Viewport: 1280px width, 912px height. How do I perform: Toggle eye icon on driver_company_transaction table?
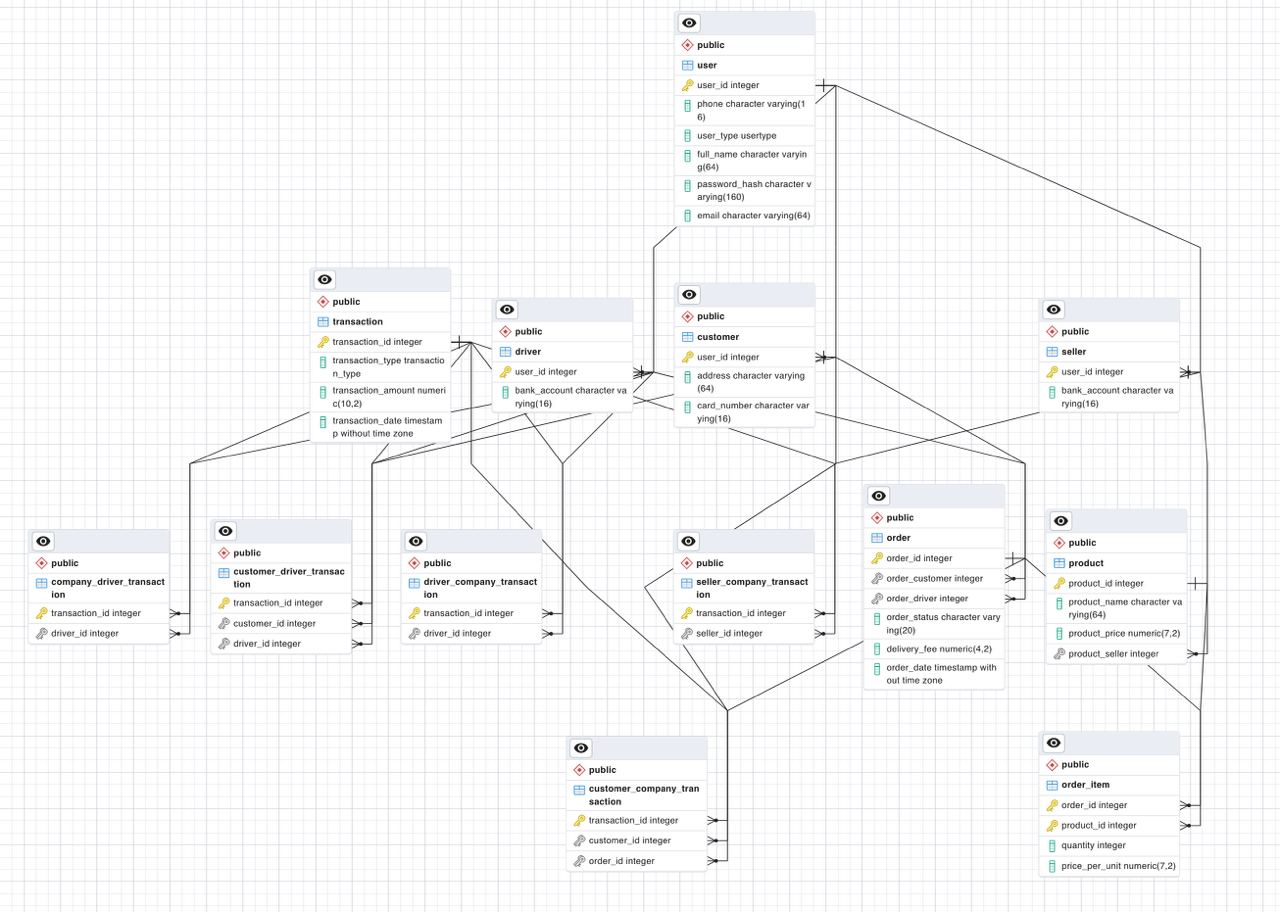click(x=415, y=541)
